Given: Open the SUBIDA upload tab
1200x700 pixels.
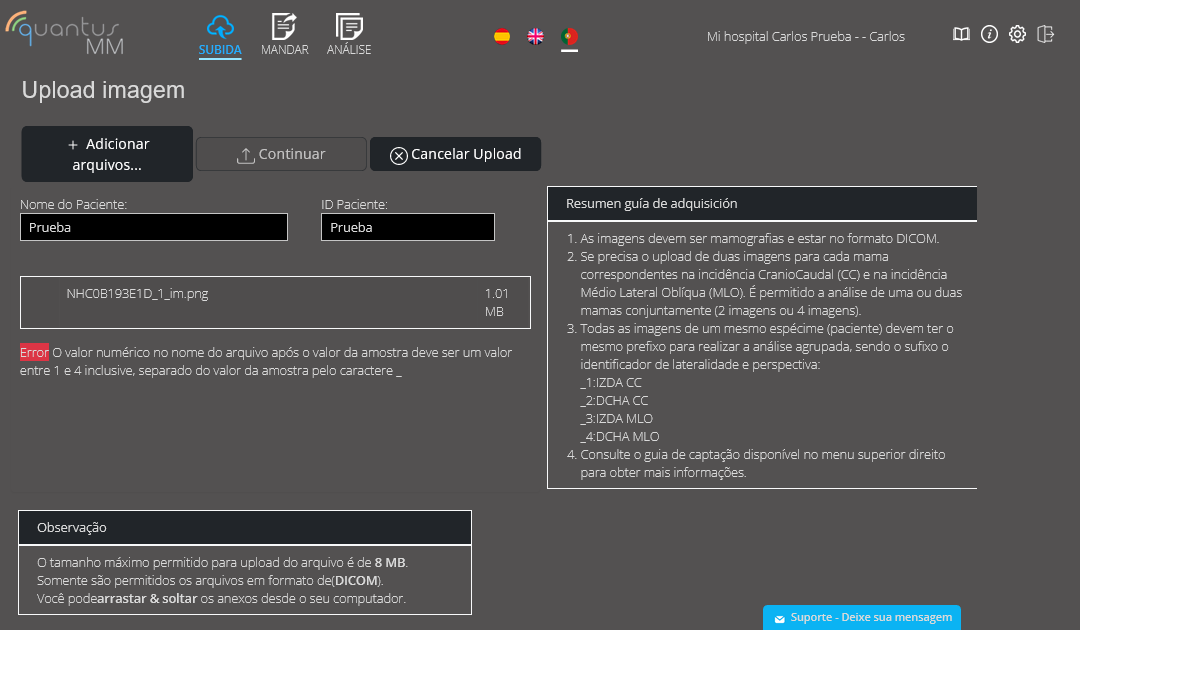Looking at the screenshot, I should pyautogui.click(x=220, y=36).
